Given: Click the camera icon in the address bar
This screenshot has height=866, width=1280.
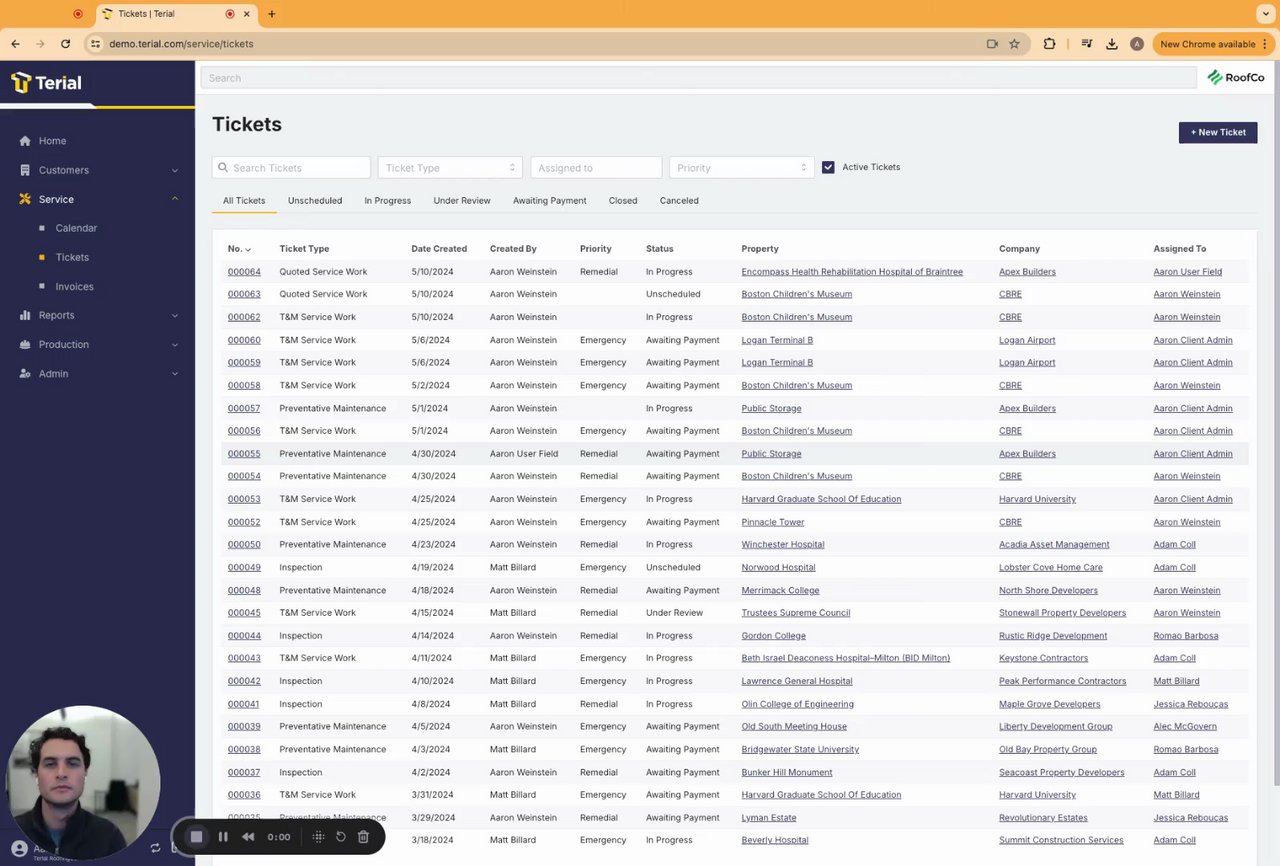Looking at the screenshot, I should (992, 44).
